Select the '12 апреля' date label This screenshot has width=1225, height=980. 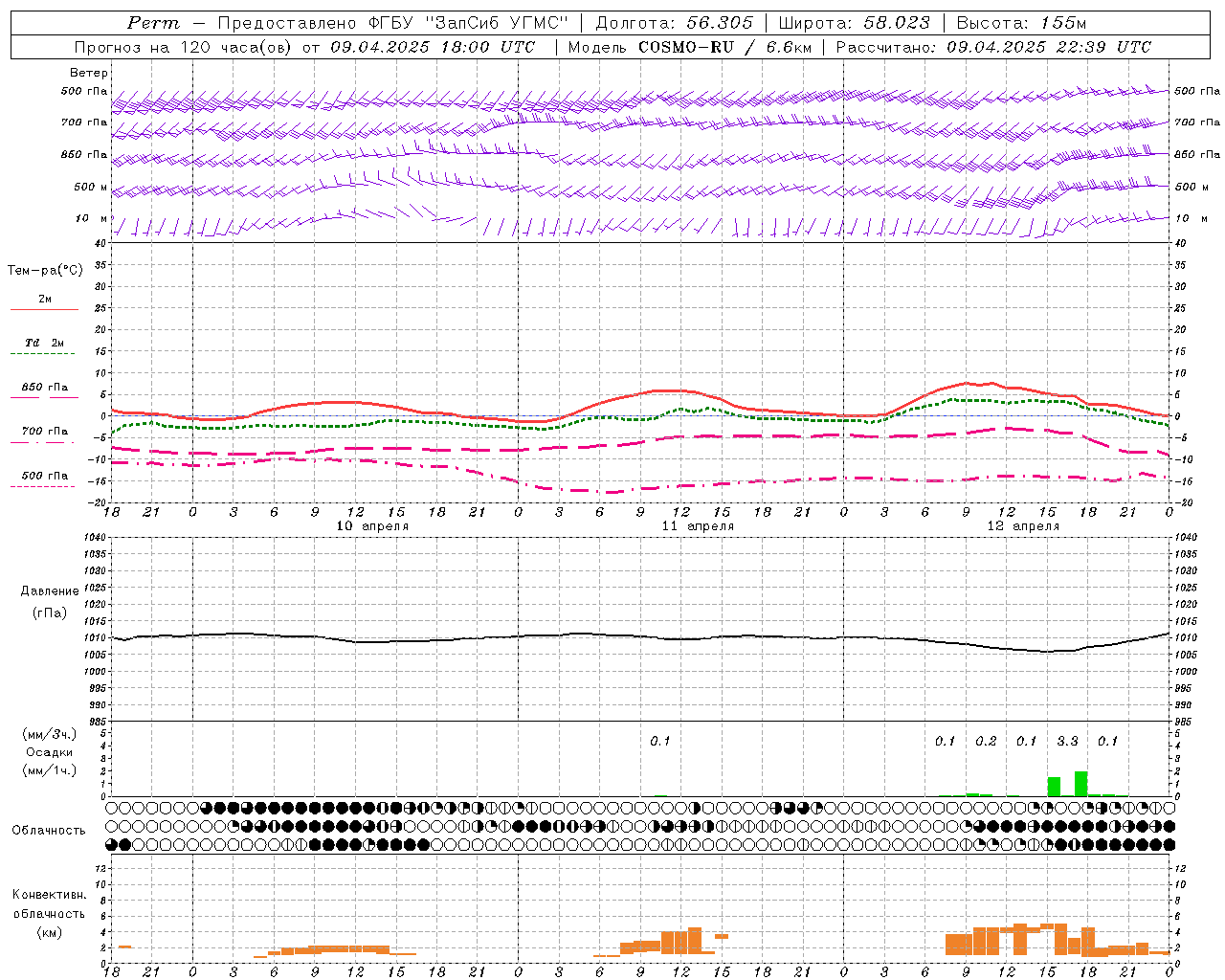(x=1023, y=526)
